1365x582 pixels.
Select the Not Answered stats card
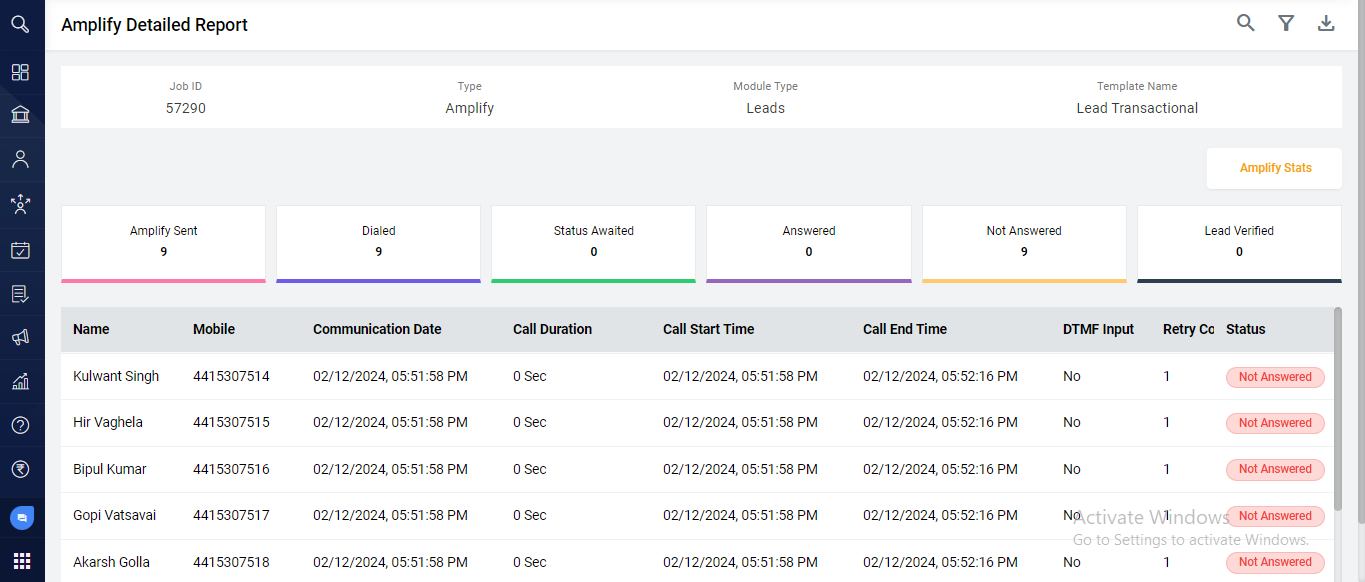[1023, 243]
